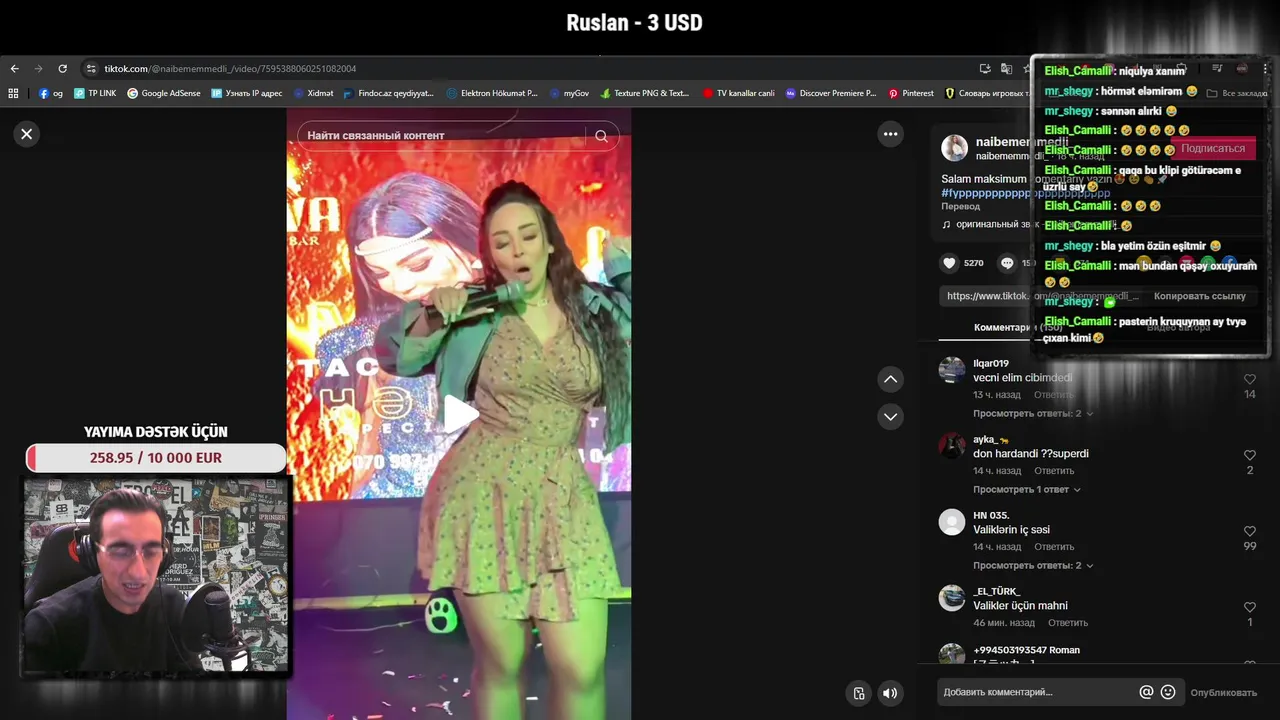Reply to Ilqar019's comment via Ответить
This screenshot has width=1280, height=720.
(1054, 395)
